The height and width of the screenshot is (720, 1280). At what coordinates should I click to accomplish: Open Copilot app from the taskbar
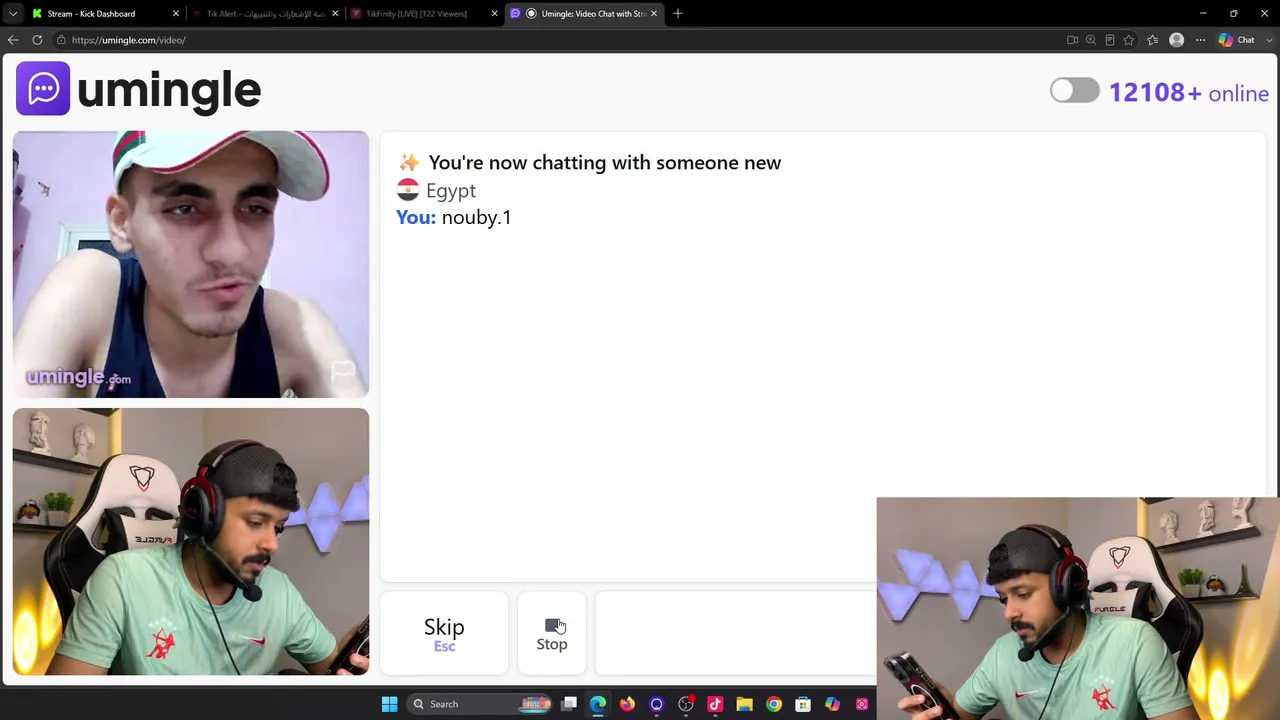(832, 704)
